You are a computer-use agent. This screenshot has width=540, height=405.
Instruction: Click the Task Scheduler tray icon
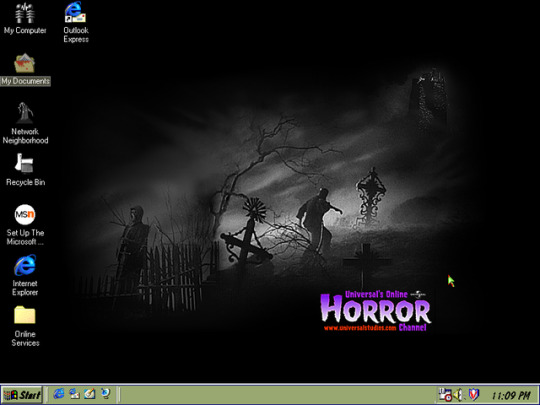pos(445,395)
